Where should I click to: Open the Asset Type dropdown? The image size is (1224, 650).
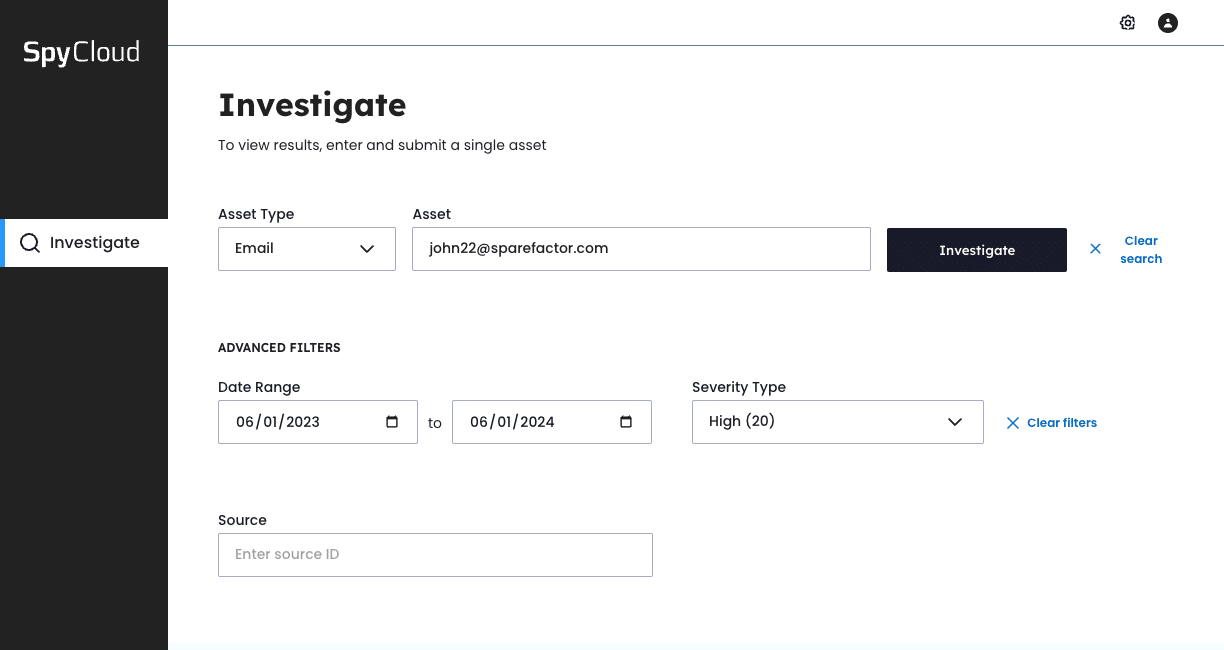click(306, 249)
